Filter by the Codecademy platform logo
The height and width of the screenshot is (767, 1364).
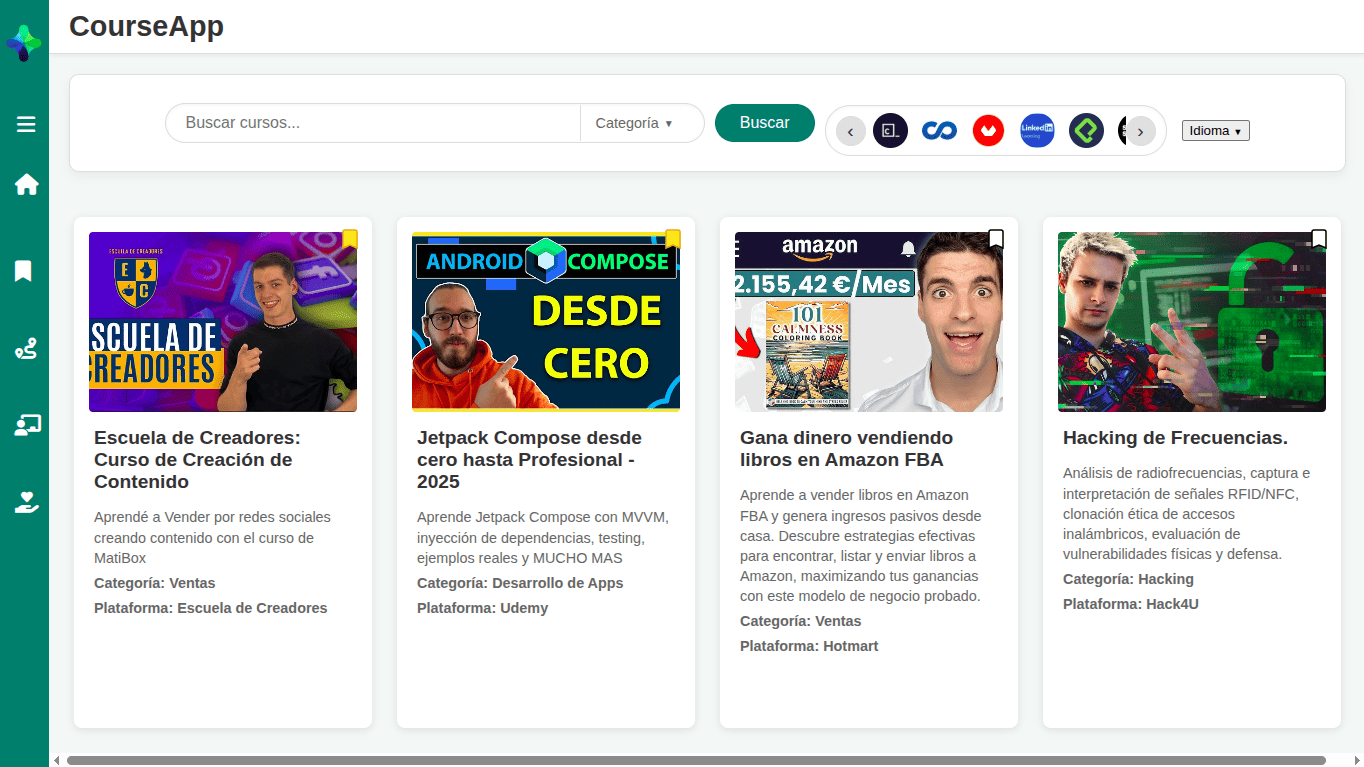(x=890, y=131)
